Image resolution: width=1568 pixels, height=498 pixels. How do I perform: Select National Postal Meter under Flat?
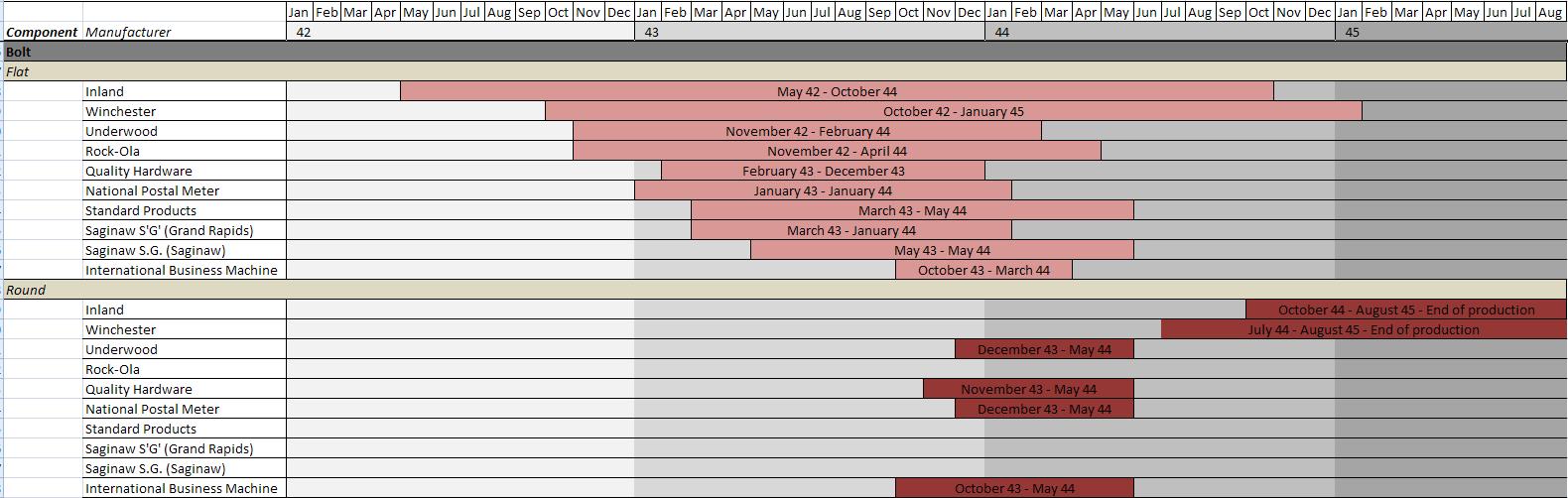click(185, 190)
